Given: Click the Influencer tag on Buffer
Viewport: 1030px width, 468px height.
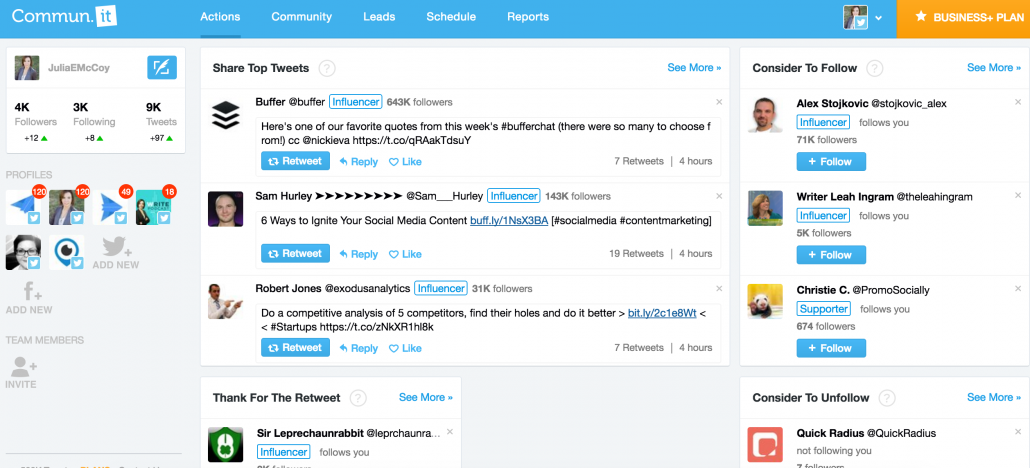Looking at the screenshot, I should point(355,102).
